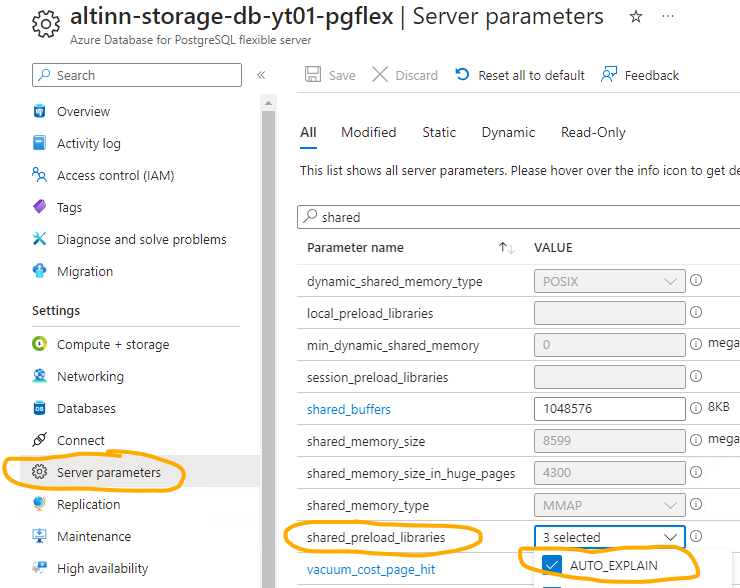Open the shared_buffers parameter link
The height and width of the screenshot is (588, 740).
348,409
